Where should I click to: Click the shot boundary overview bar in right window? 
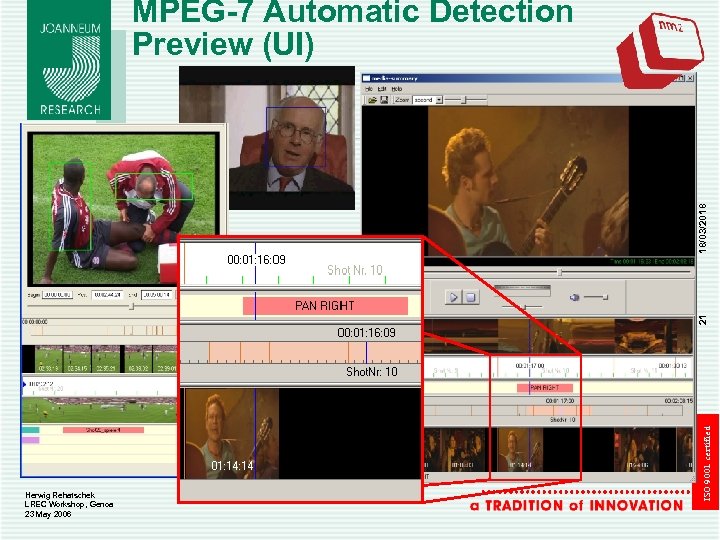[x=553, y=410]
